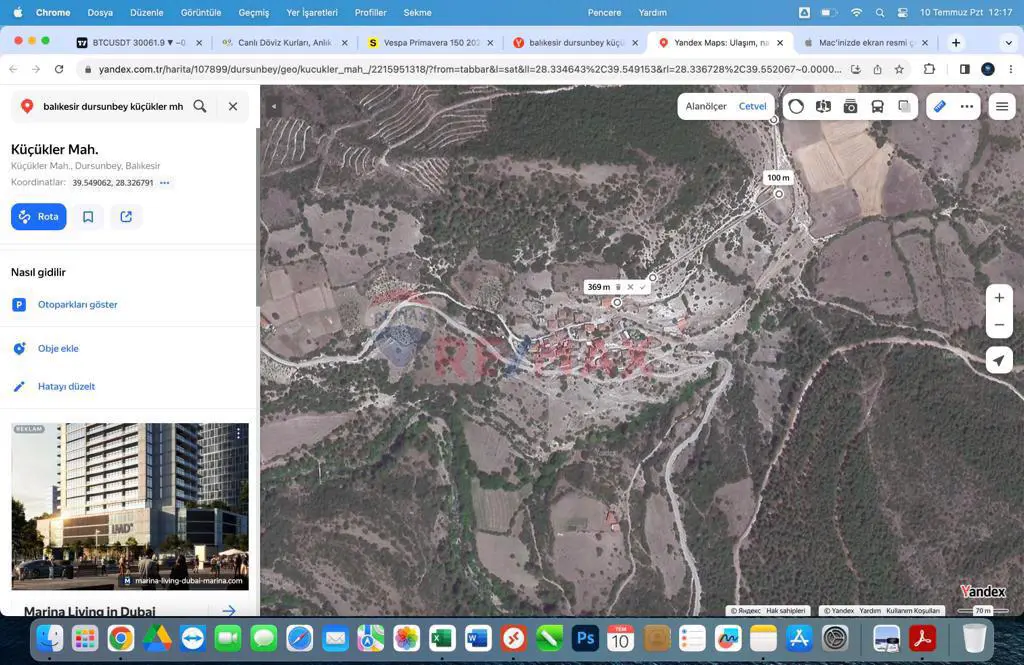Zoom out on the map with minus
The height and width of the screenshot is (665, 1024).
(999, 325)
